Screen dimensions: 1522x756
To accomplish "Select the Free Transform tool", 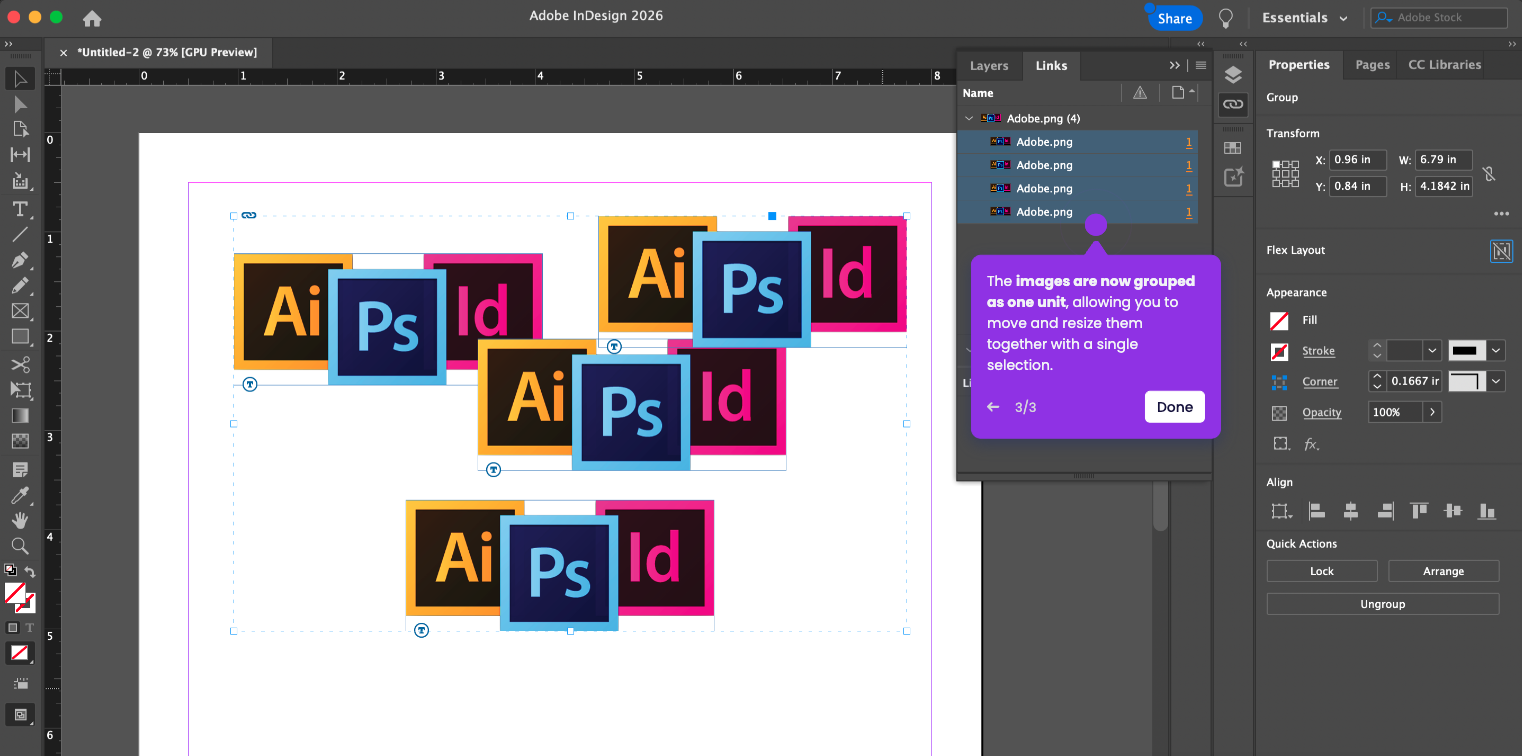I will pyautogui.click(x=20, y=390).
